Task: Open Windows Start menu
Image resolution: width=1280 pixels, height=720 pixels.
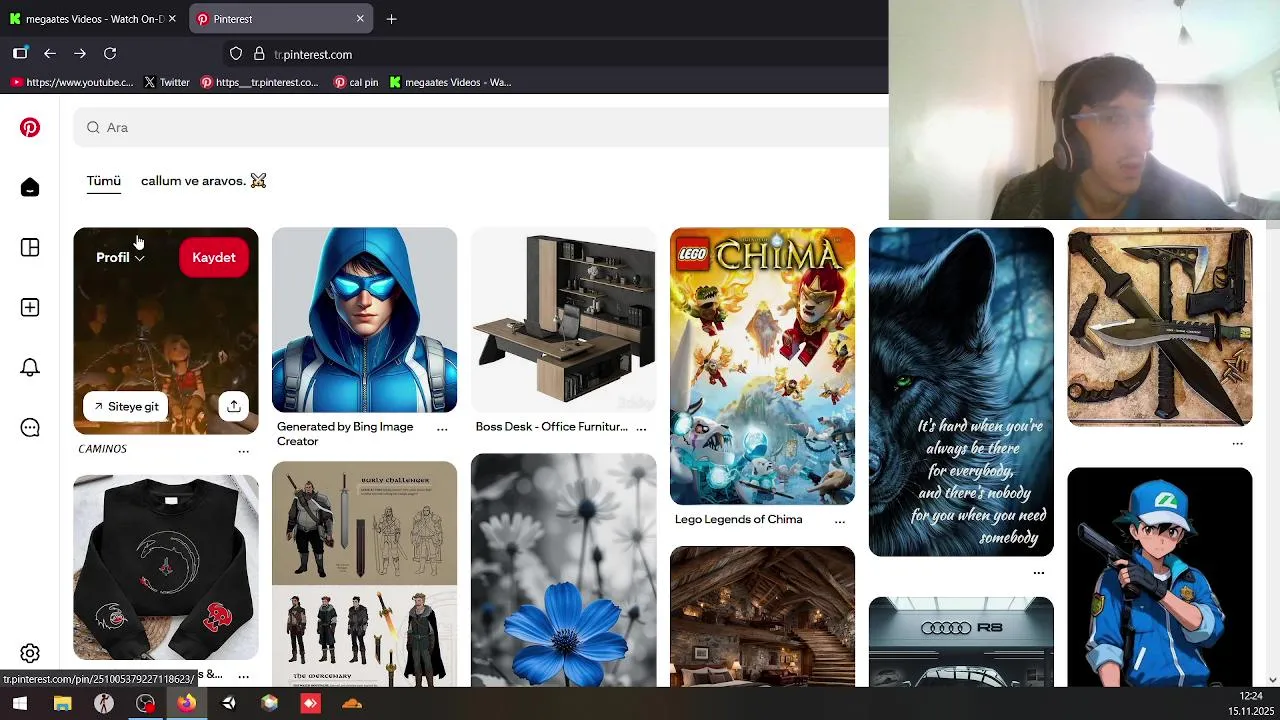Action: 20,704
